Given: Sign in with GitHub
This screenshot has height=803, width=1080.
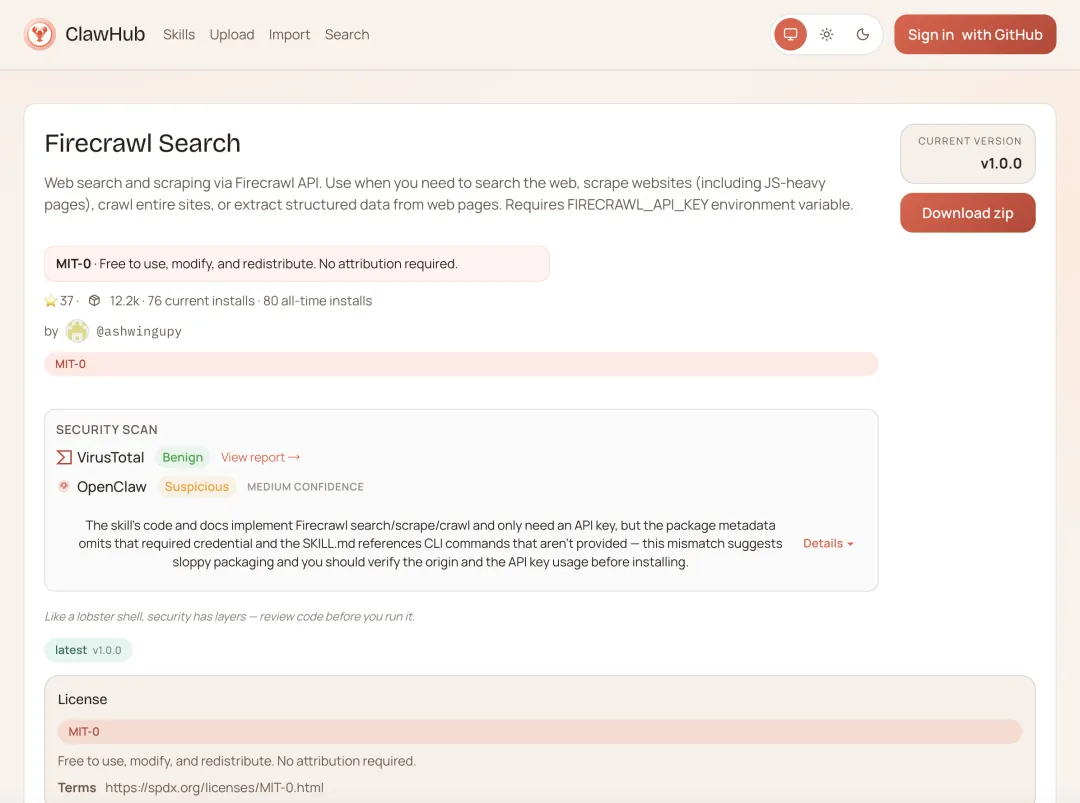Looking at the screenshot, I should point(975,34).
